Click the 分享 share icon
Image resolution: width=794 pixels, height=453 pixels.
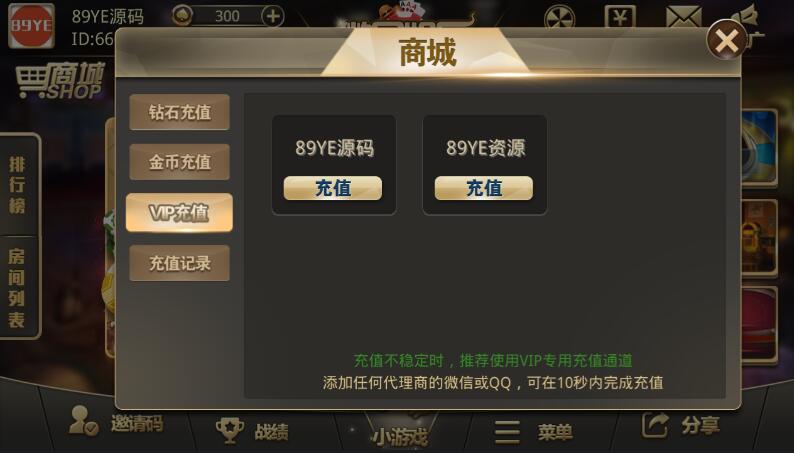(x=656, y=425)
